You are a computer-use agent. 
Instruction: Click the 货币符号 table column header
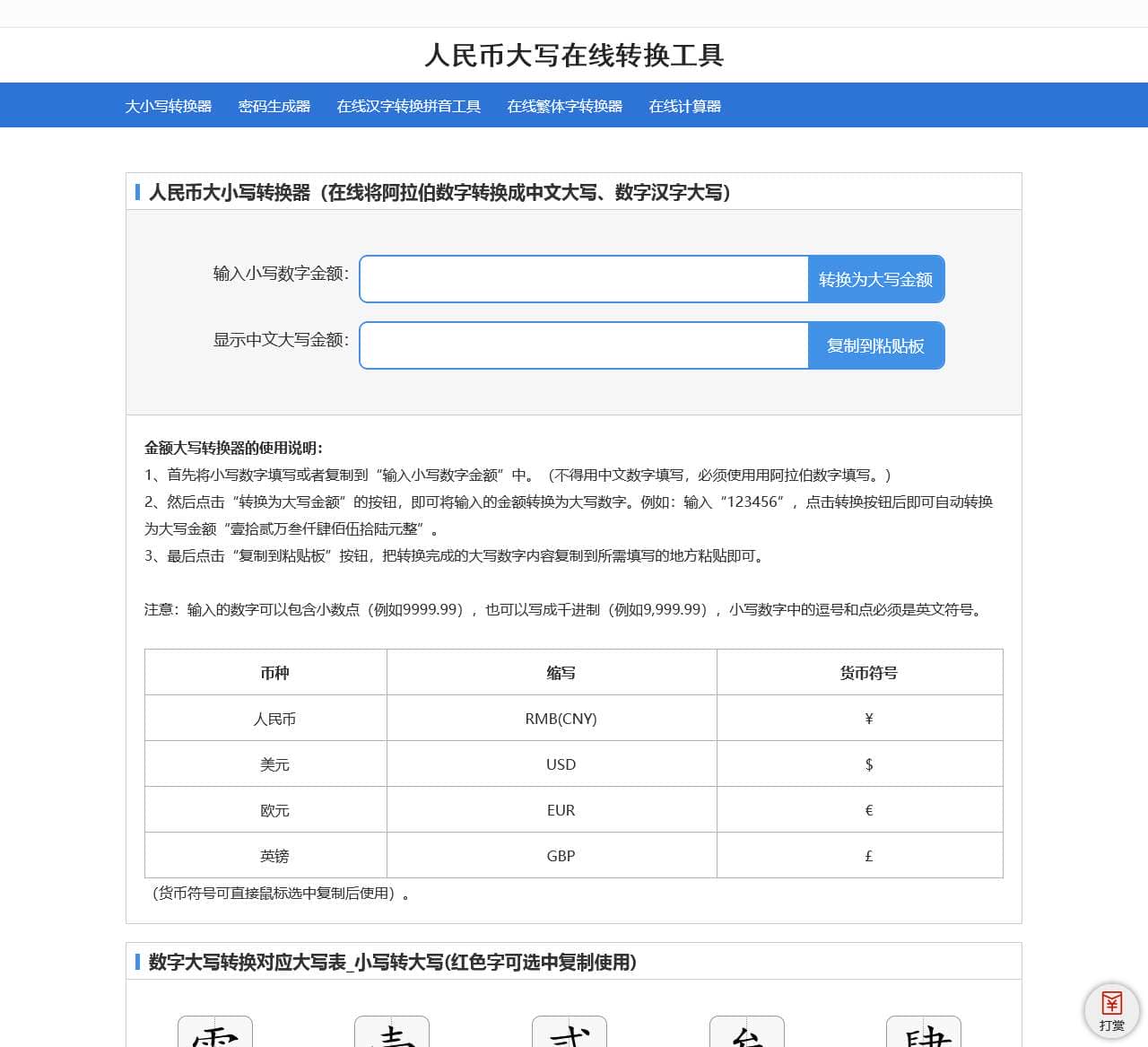click(860, 672)
